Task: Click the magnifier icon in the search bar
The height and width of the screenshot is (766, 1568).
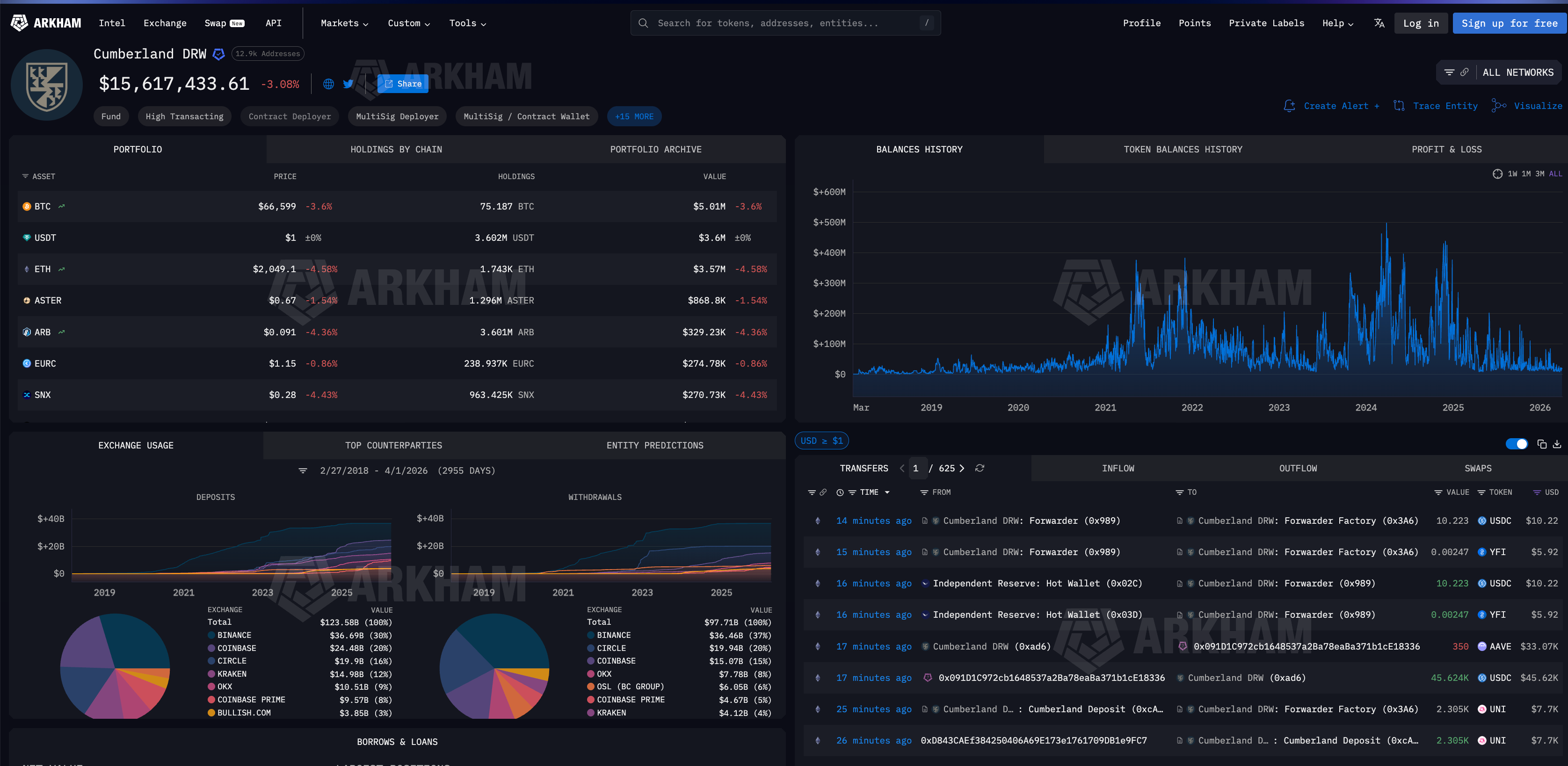Action: pyautogui.click(x=643, y=23)
